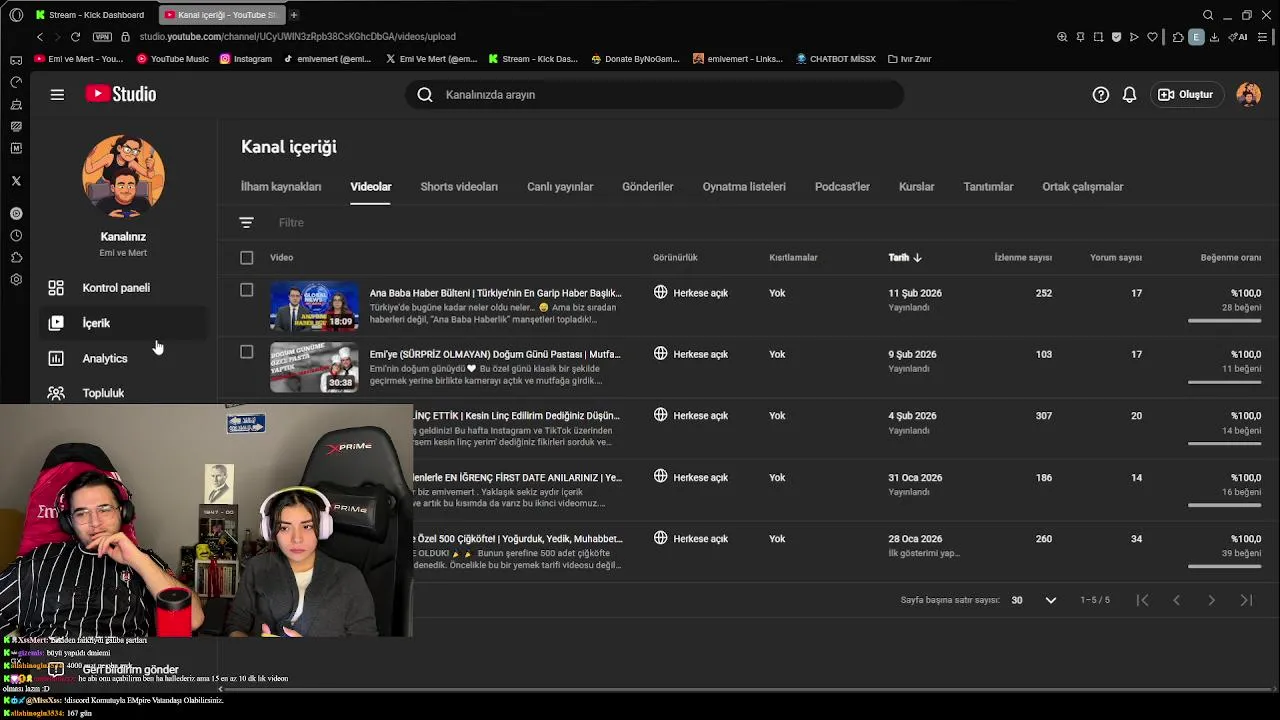Switch to the Podcast'ler tab
Image resolution: width=1280 pixels, height=720 pixels.
[x=842, y=187]
